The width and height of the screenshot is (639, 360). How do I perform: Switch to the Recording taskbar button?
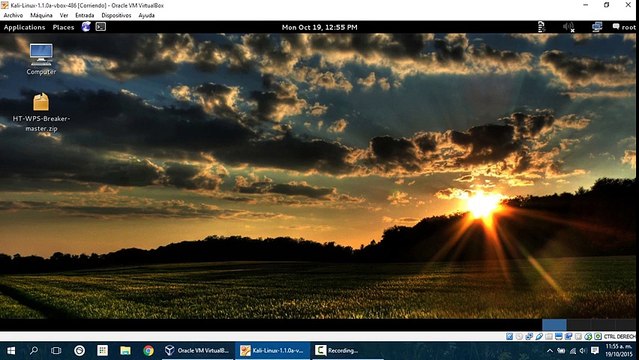[x=348, y=351]
